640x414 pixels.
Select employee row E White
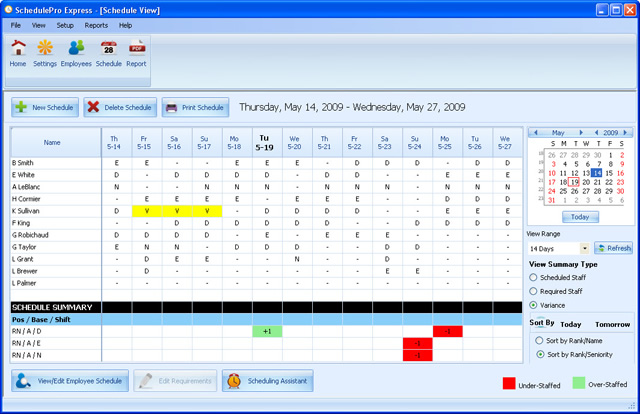point(266,175)
